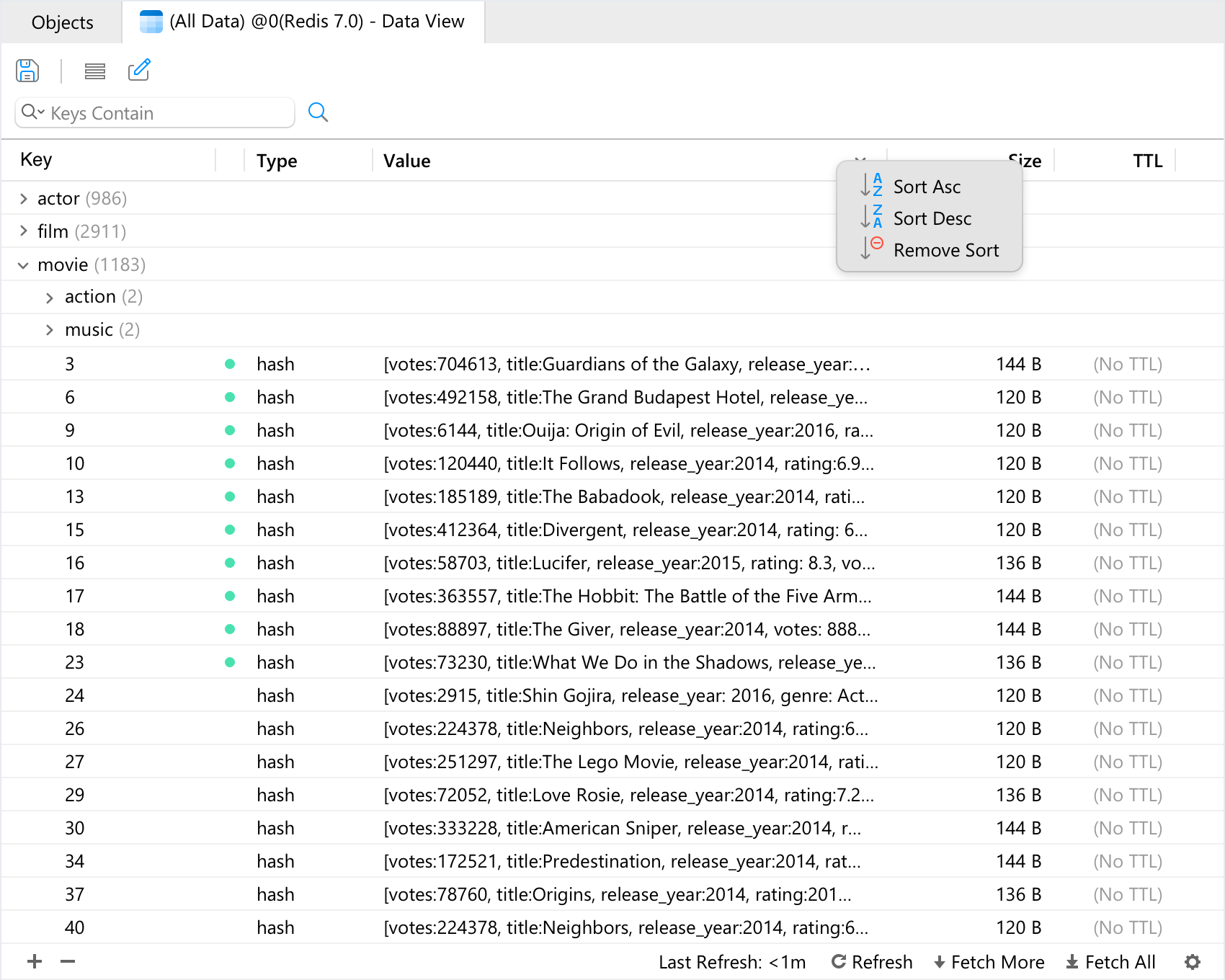1225x980 pixels.
Task: Select key 40 row
Action: pos(612,927)
